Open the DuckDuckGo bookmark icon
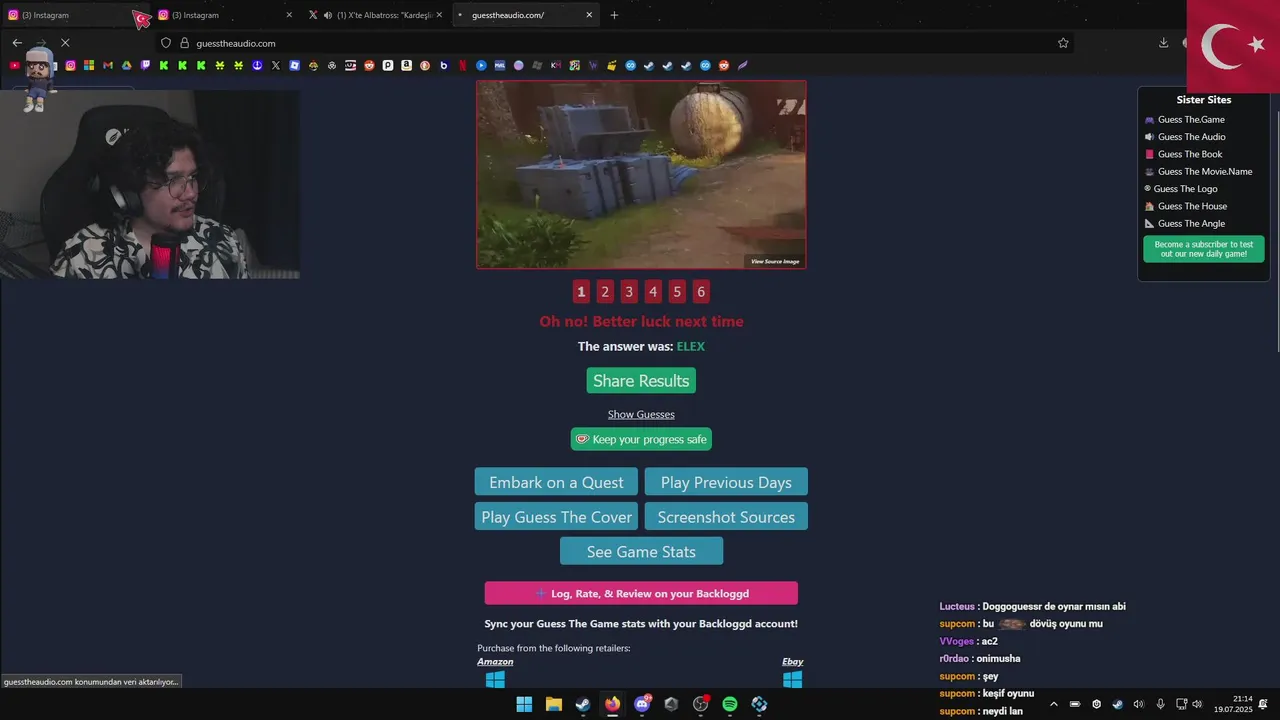Image resolution: width=1280 pixels, height=720 pixels. click(425, 65)
